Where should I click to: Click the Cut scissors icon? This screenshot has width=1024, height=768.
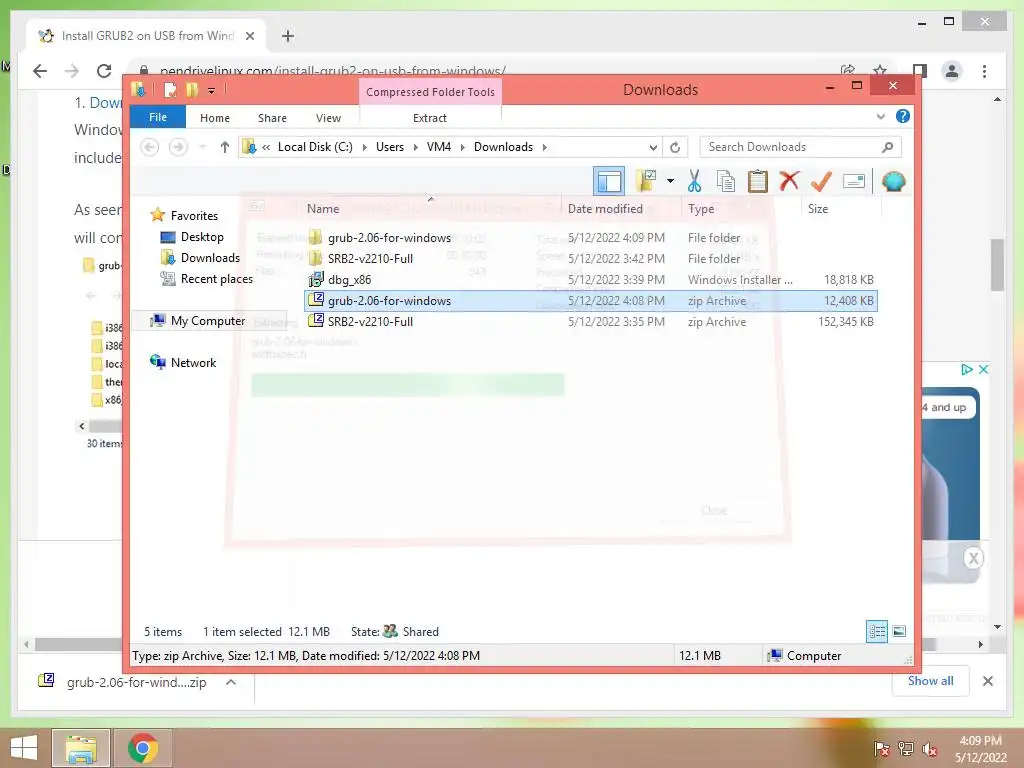(694, 181)
